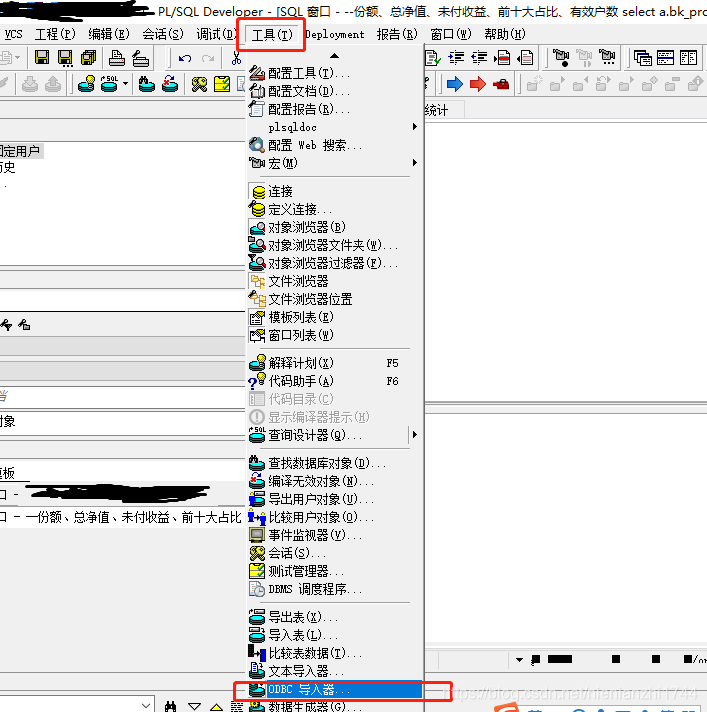Open 查找数据库对象(D) menu entry
The height and width of the screenshot is (712, 707).
coord(335,463)
